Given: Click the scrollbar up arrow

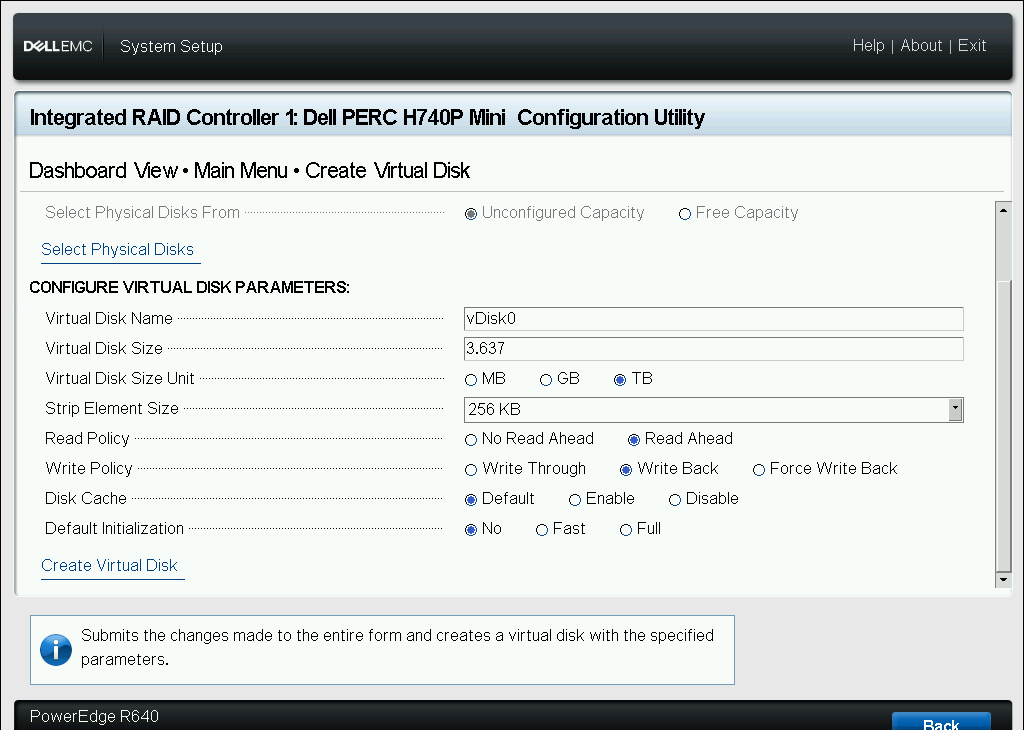Looking at the screenshot, I should pos(1003,209).
